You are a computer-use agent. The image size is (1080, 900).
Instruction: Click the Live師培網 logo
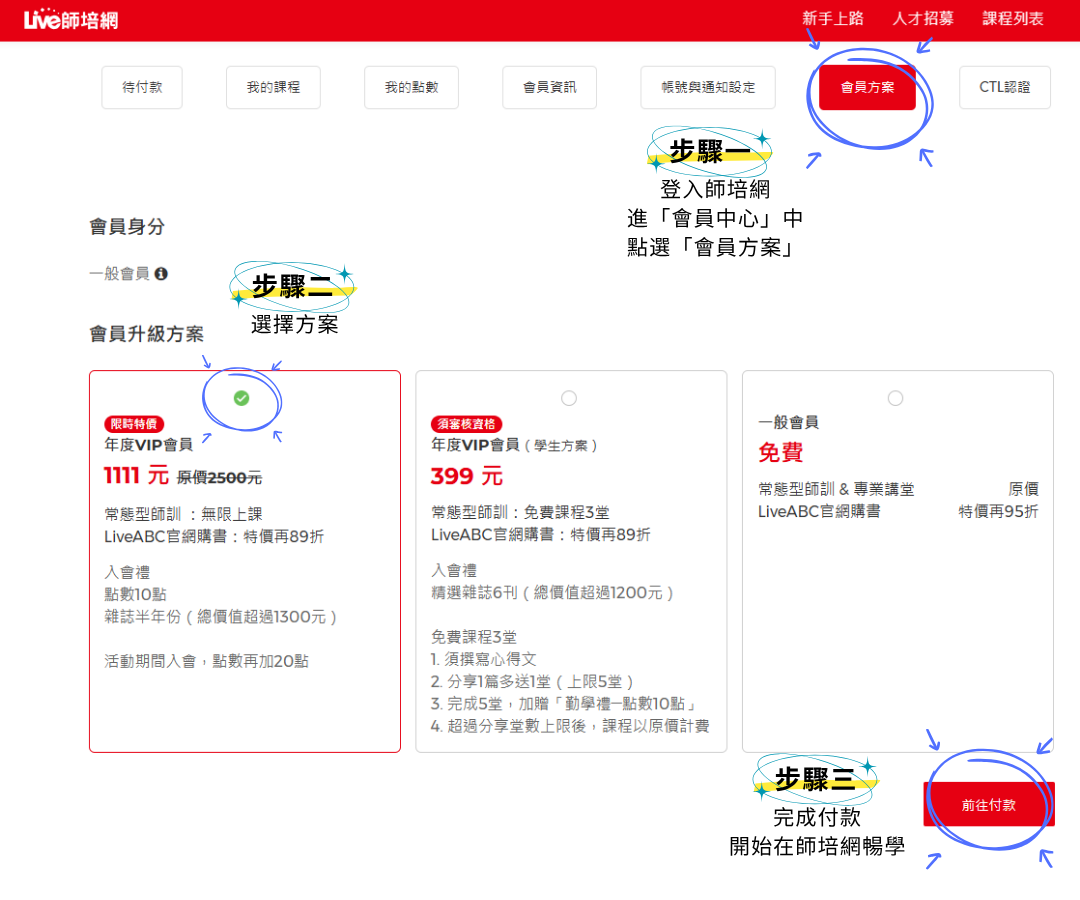coord(70,19)
